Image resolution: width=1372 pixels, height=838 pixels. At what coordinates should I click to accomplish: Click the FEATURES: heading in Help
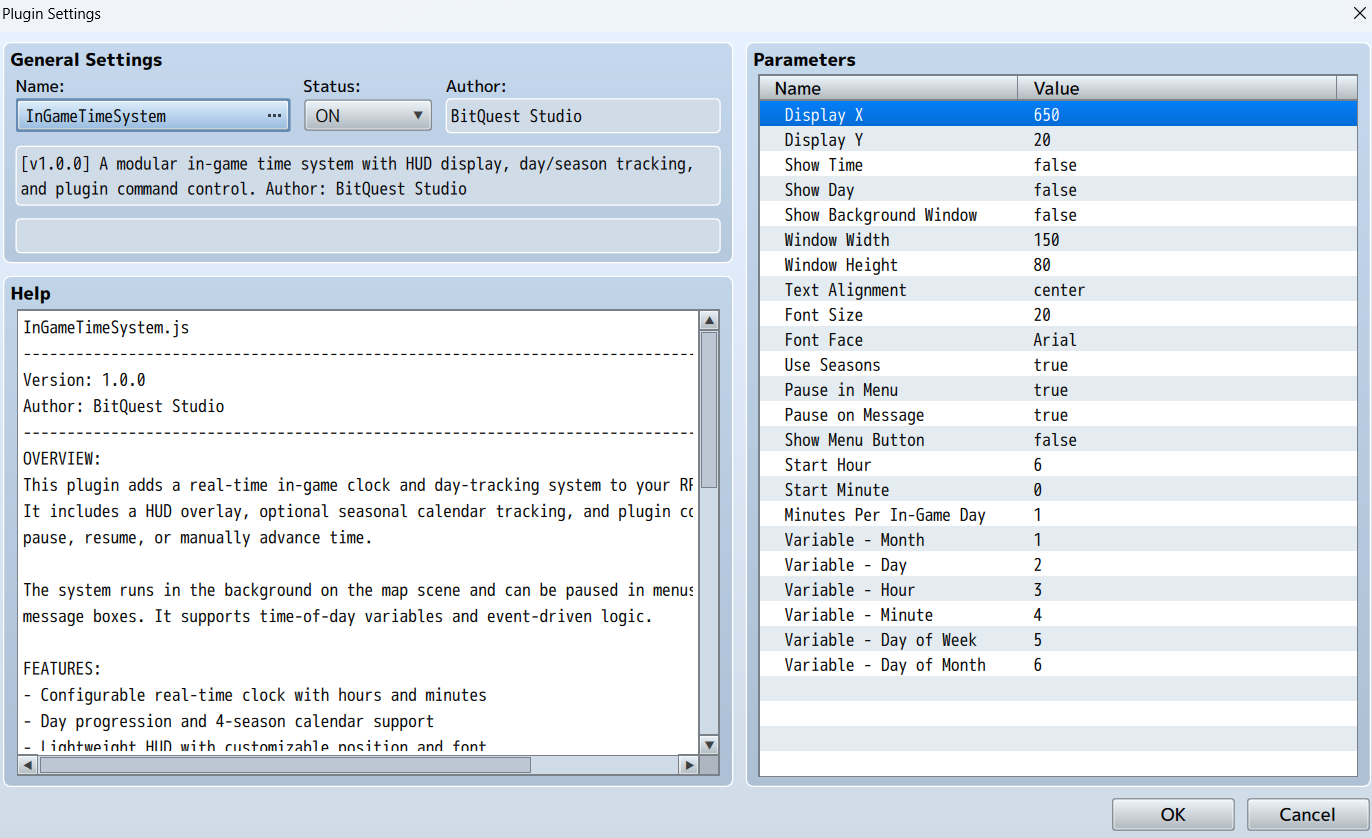pyautogui.click(x=62, y=669)
